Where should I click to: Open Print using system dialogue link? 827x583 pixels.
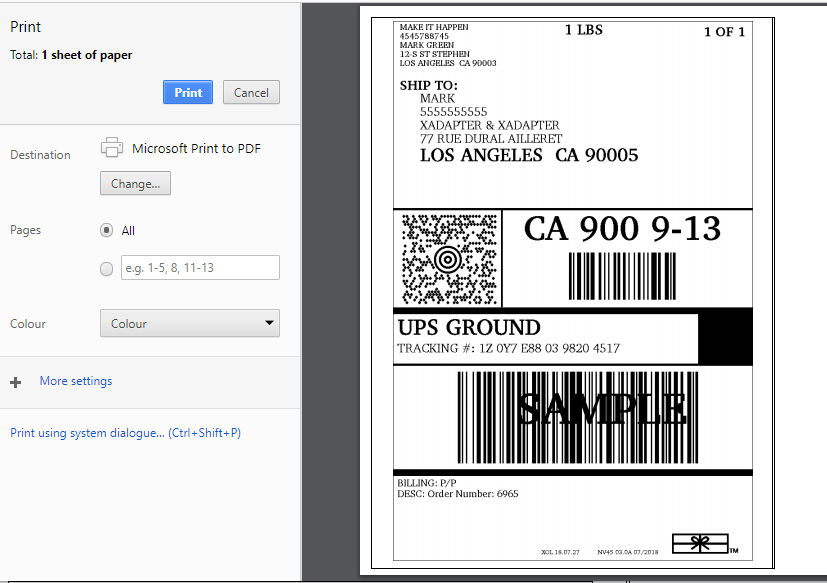(126, 433)
